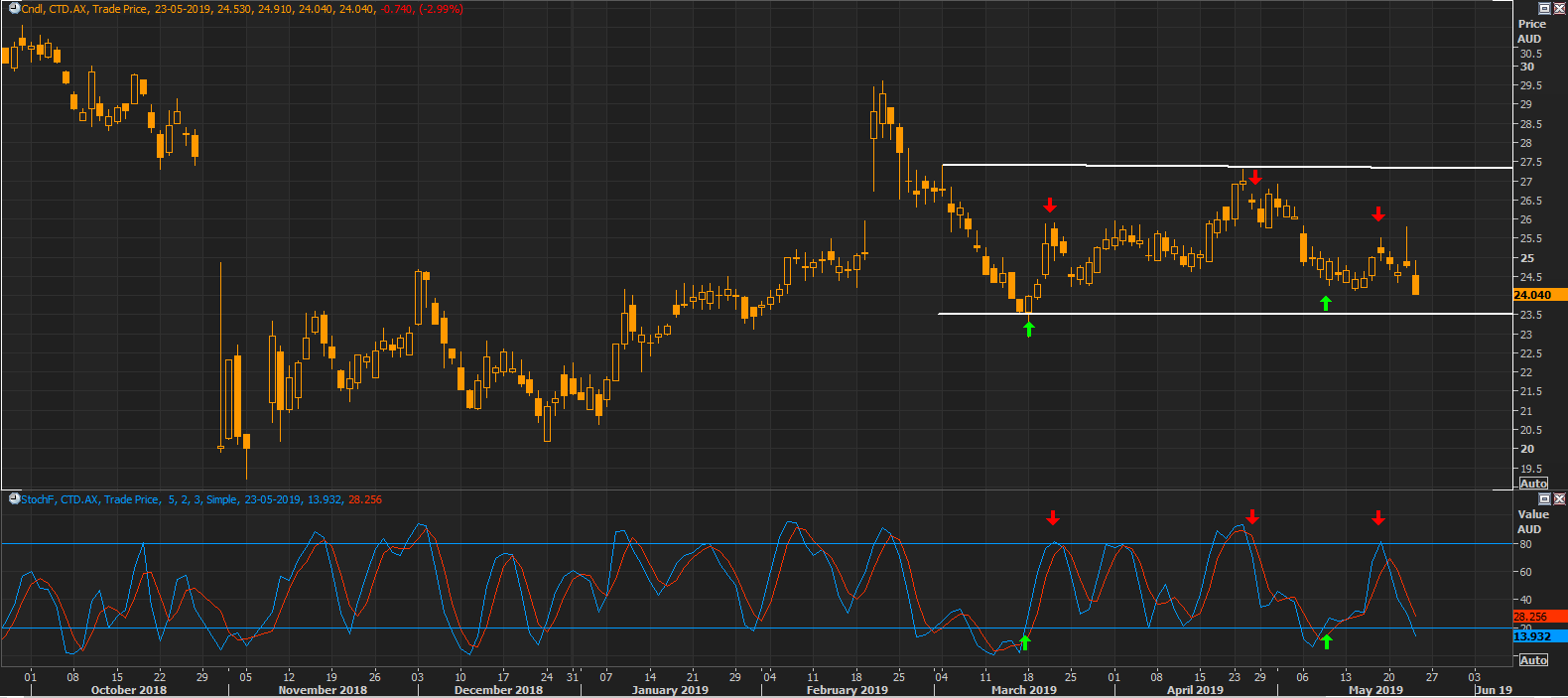This screenshot has height=698, width=1568.
Task: Select the Cndl chart type label in the header
Action: click(33, 9)
